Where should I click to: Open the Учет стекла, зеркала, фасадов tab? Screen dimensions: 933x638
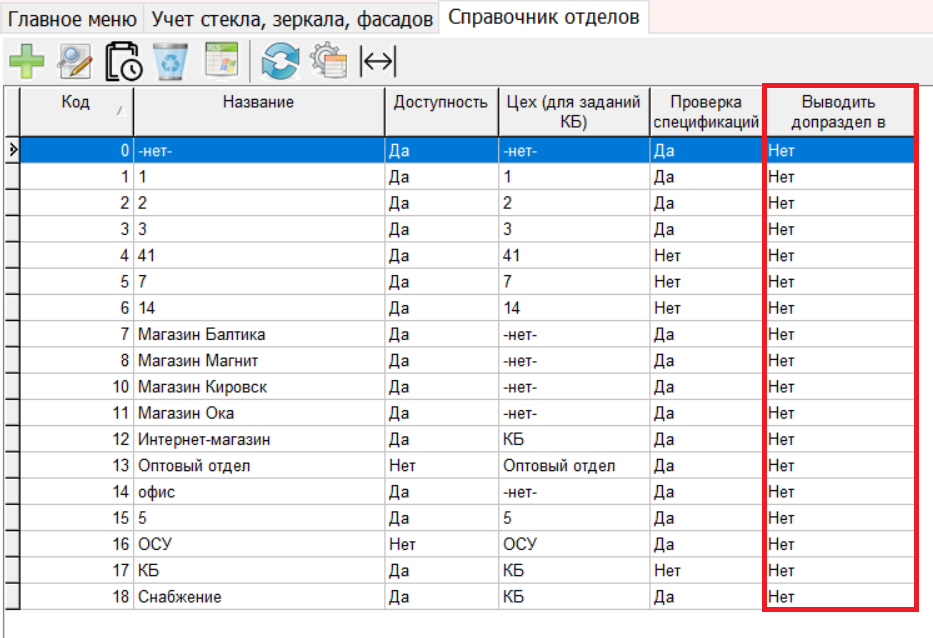293,18
